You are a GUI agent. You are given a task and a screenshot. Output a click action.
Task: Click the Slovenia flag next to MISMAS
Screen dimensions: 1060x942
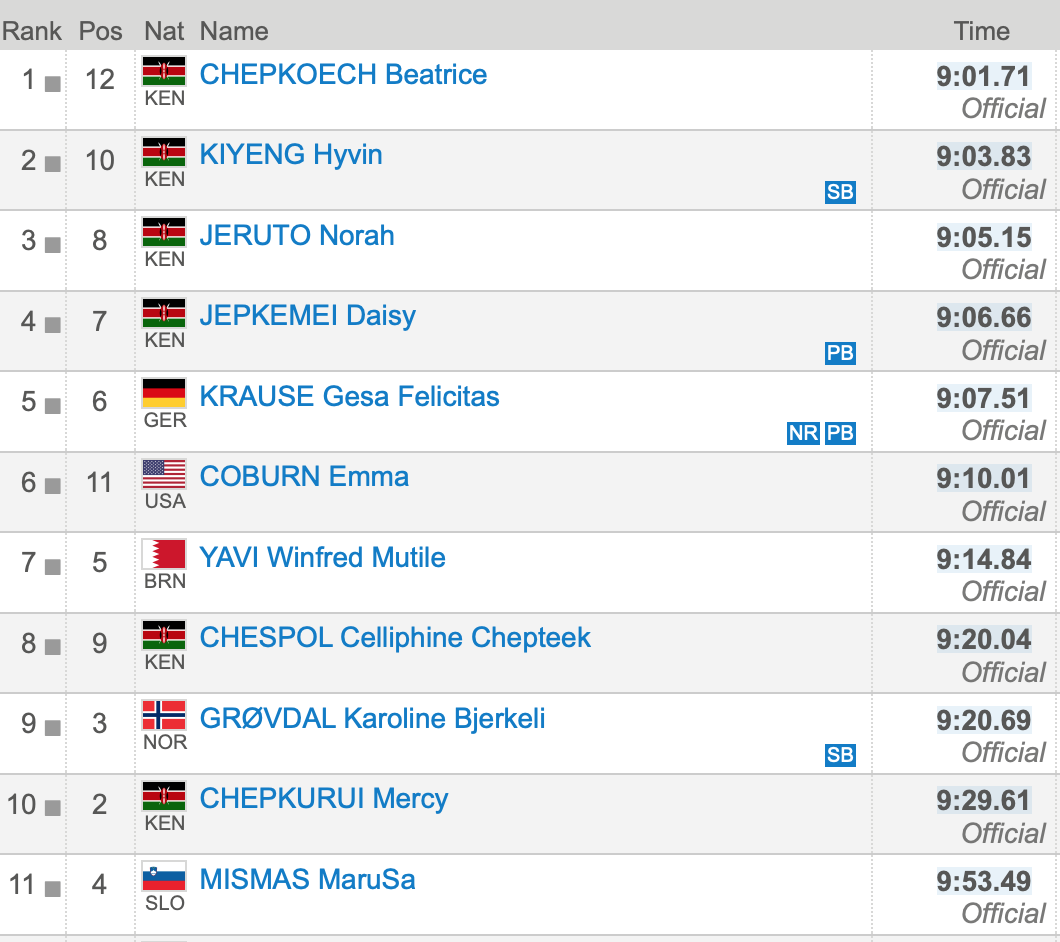164,876
